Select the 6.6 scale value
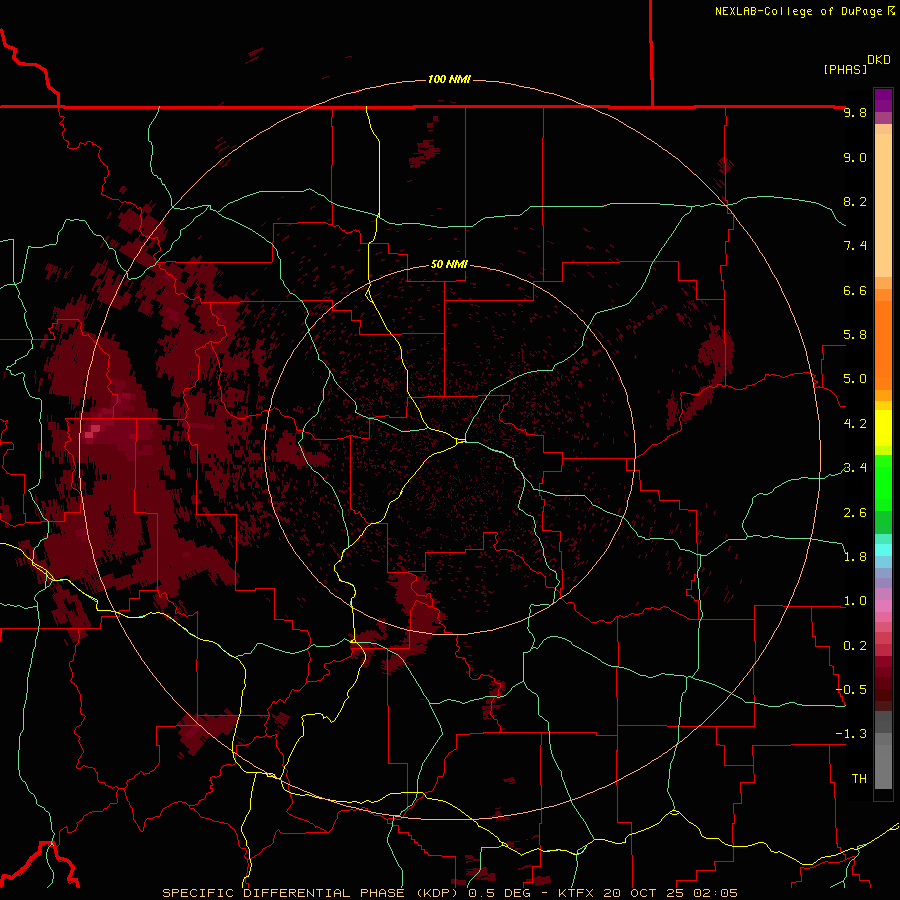 tap(855, 290)
